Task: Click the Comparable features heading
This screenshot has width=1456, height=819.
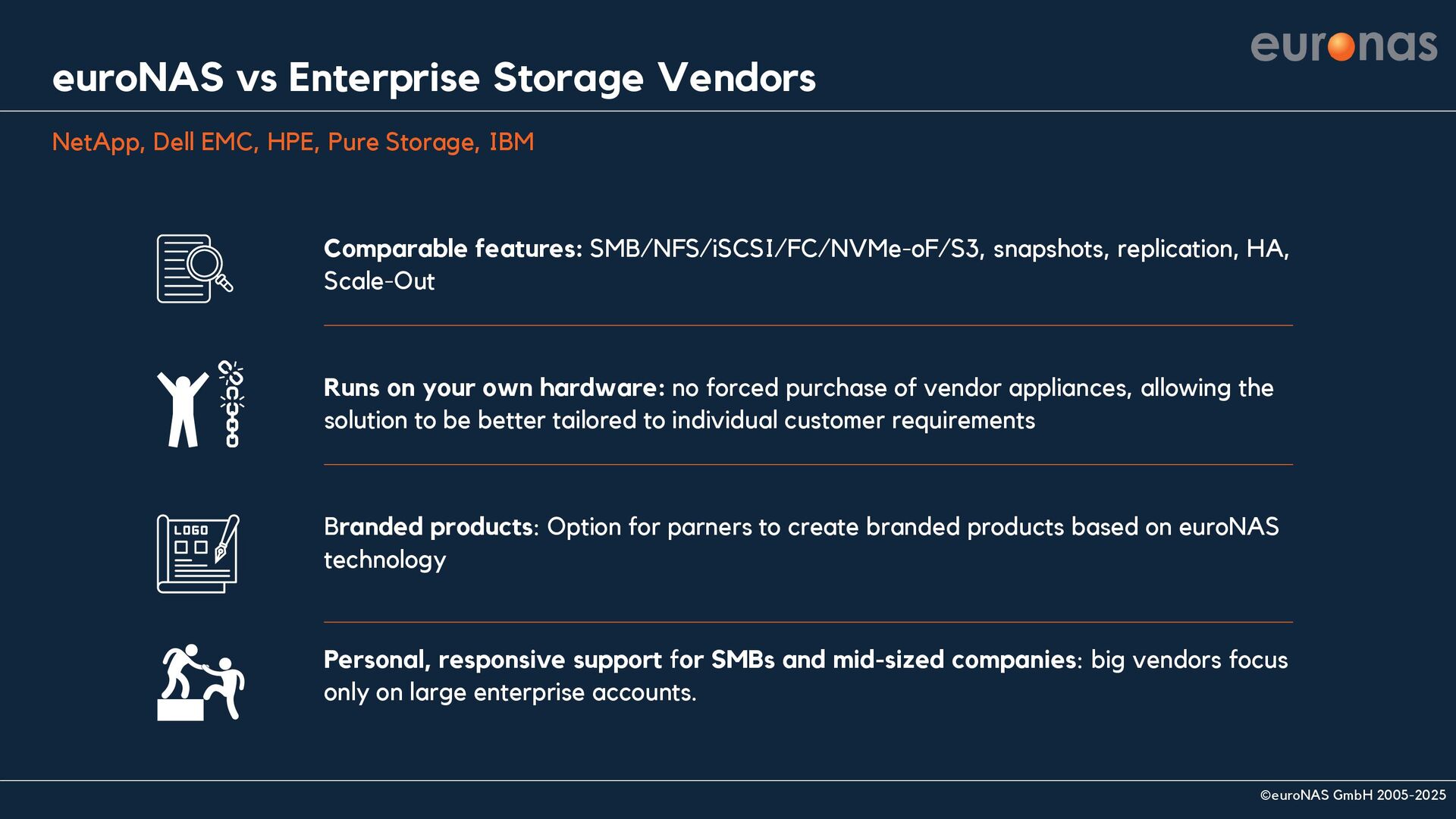Action: coord(453,249)
